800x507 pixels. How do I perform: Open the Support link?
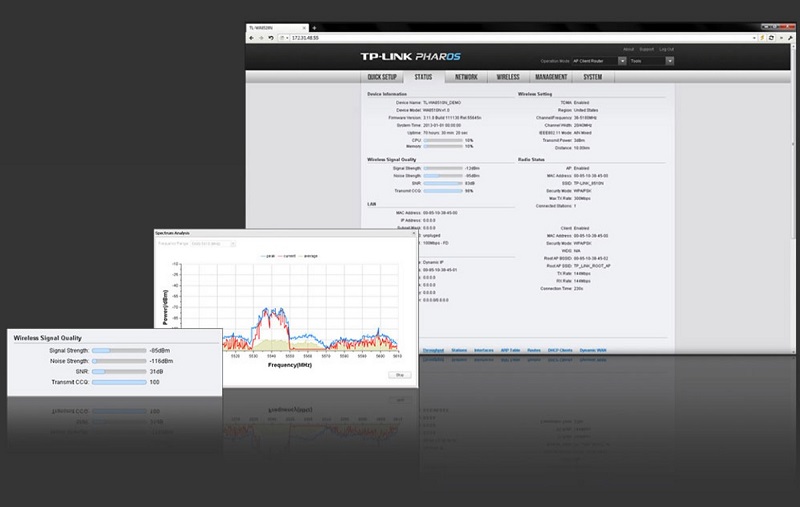[x=646, y=49]
